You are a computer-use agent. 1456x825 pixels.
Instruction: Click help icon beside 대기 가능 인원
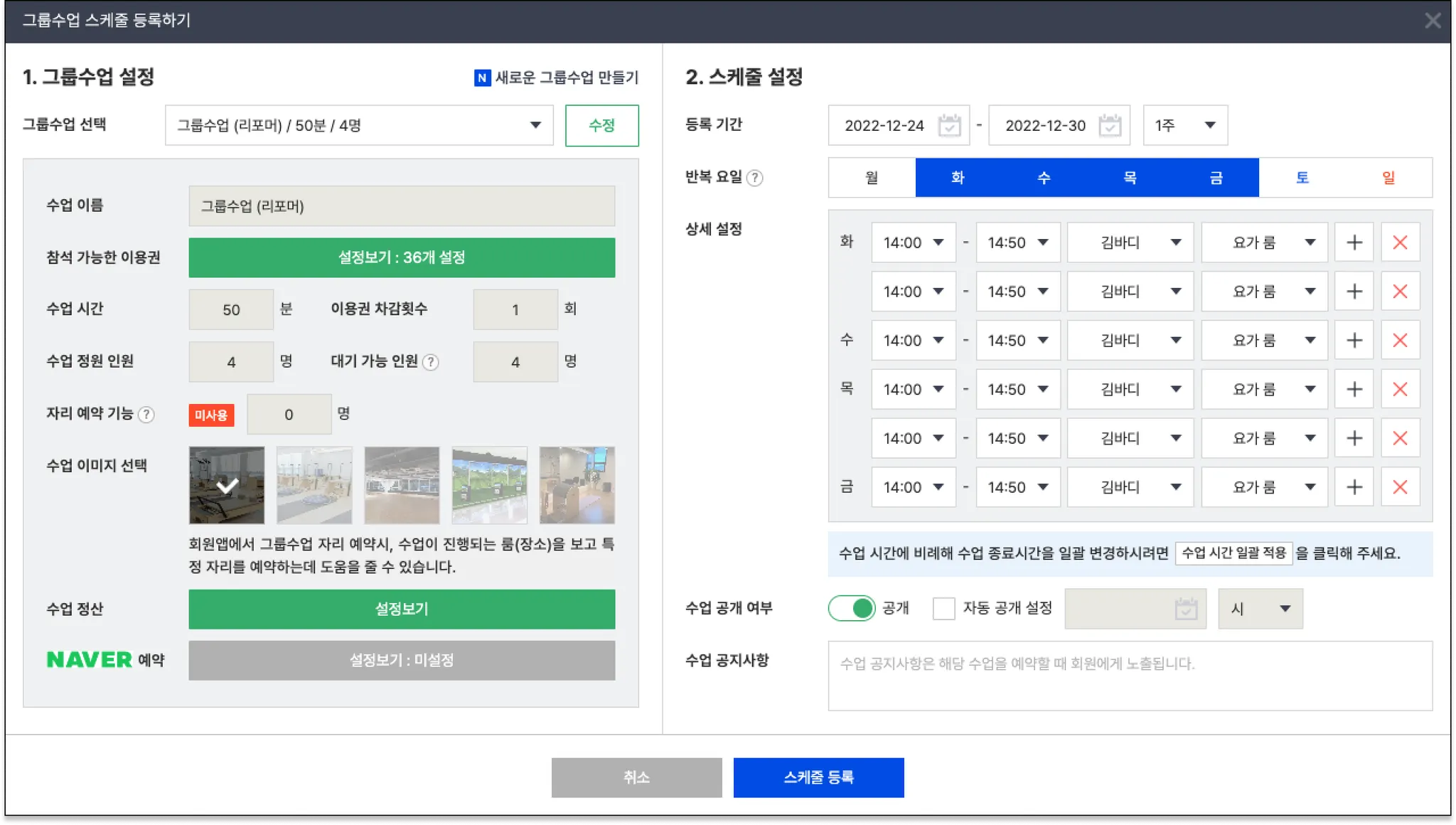click(430, 362)
